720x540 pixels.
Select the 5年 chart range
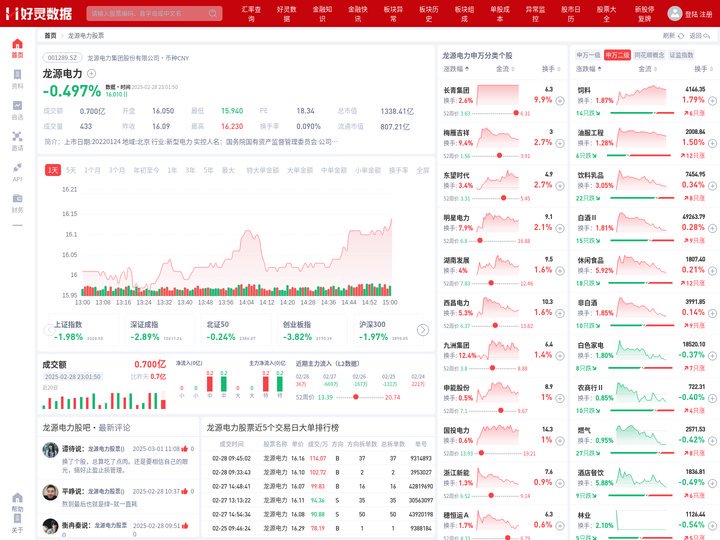208,170
